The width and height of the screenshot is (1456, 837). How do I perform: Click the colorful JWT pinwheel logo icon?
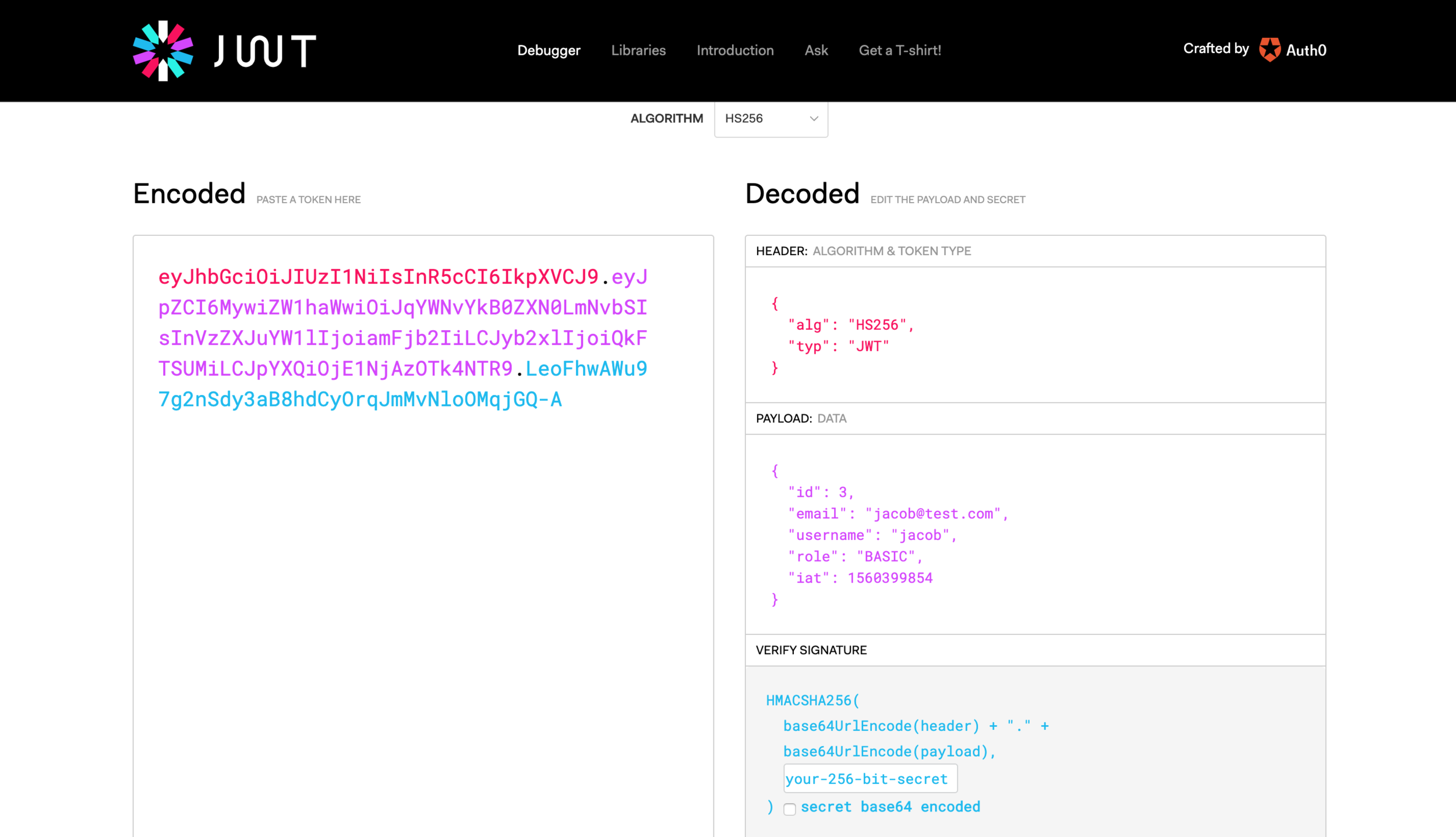click(163, 51)
